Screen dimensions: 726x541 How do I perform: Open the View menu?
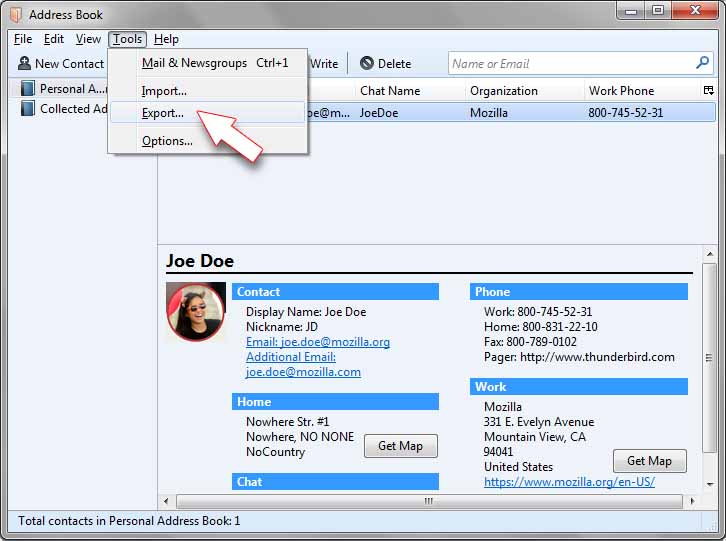click(88, 39)
